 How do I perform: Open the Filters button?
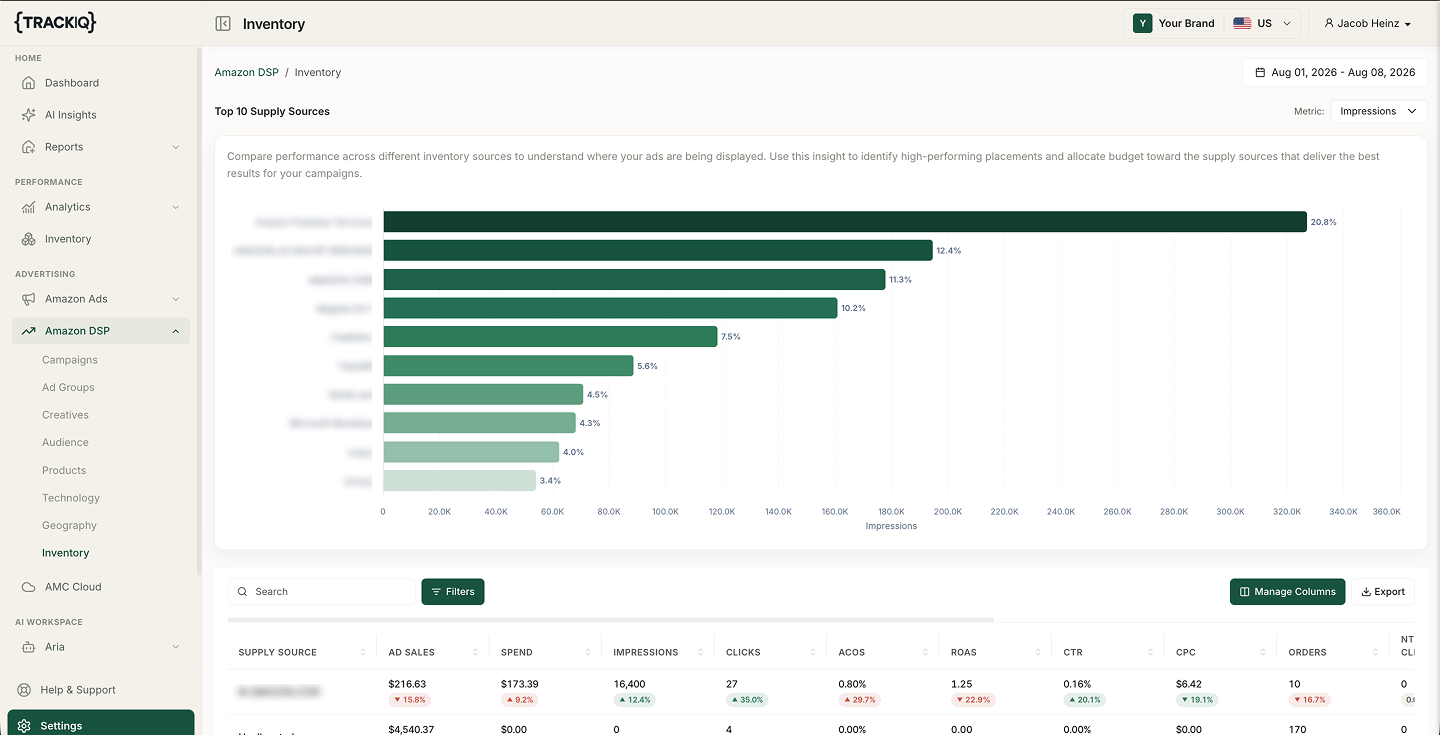pyautogui.click(x=453, y=592)
